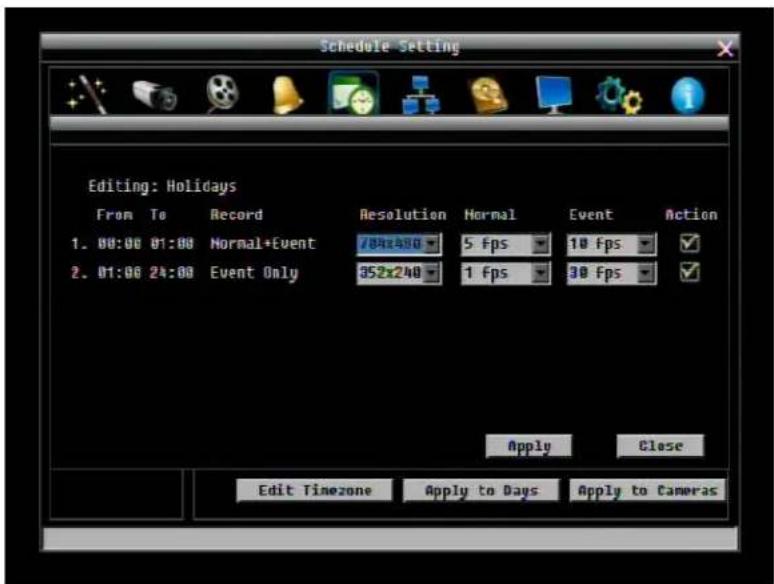Open the setup wizard magic wand icon
This screenshot has height=584, width=774.
coord(87,94)
